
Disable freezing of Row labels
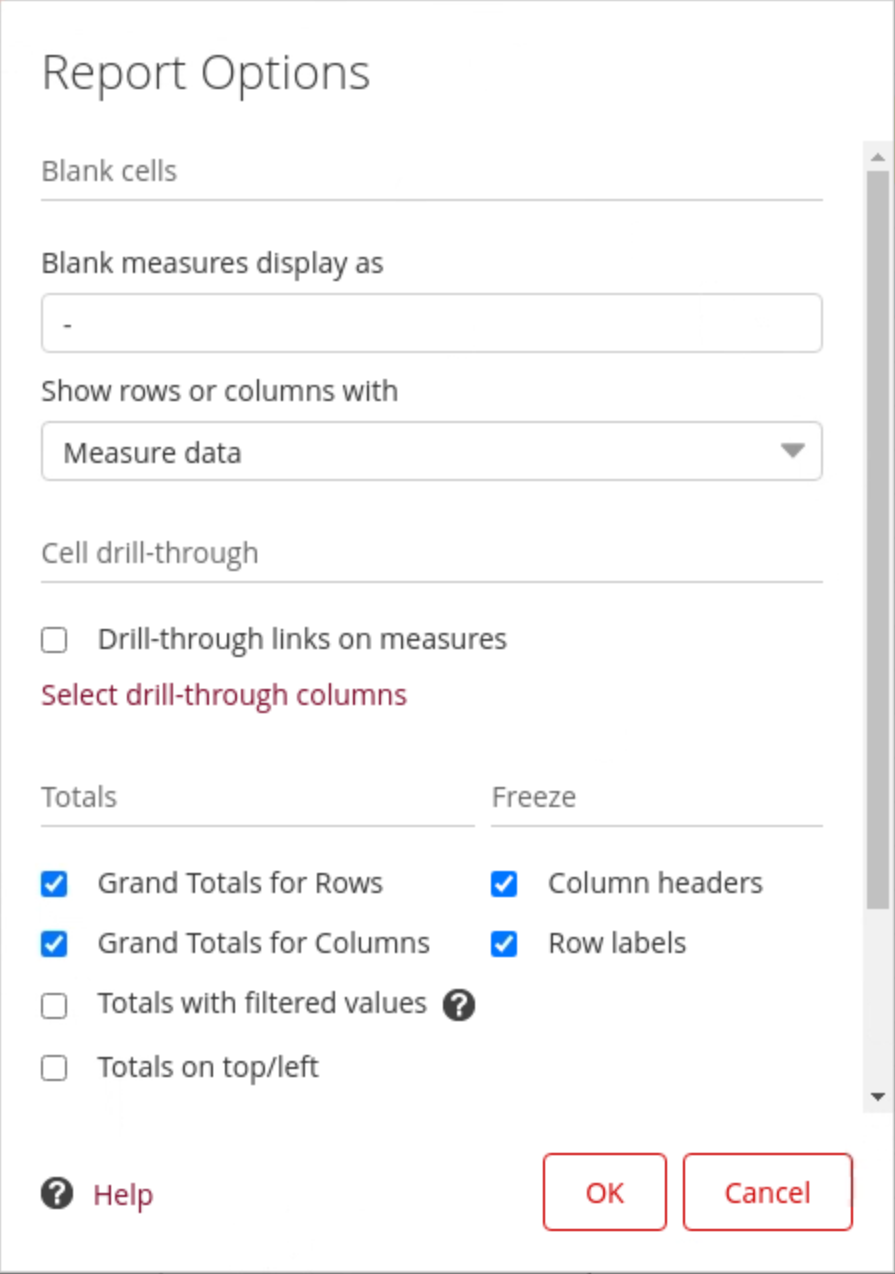coord(504,944)
